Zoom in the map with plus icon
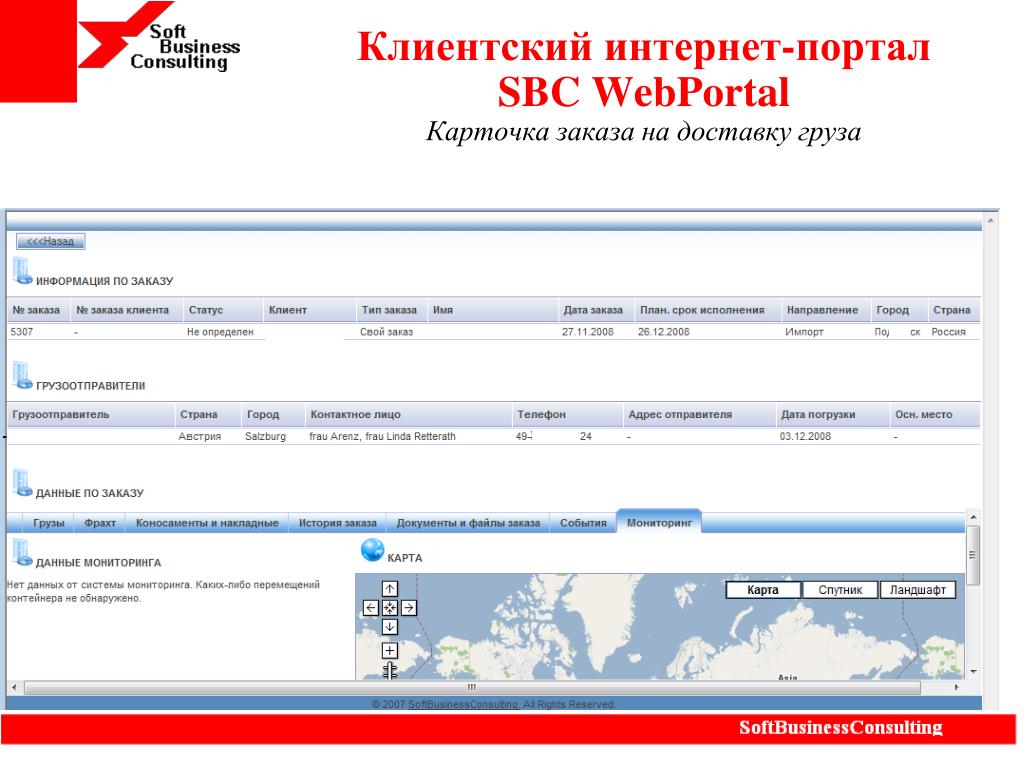Image resolution: width=1024 pixels, height=768 pixels. [x=390, y=650]
